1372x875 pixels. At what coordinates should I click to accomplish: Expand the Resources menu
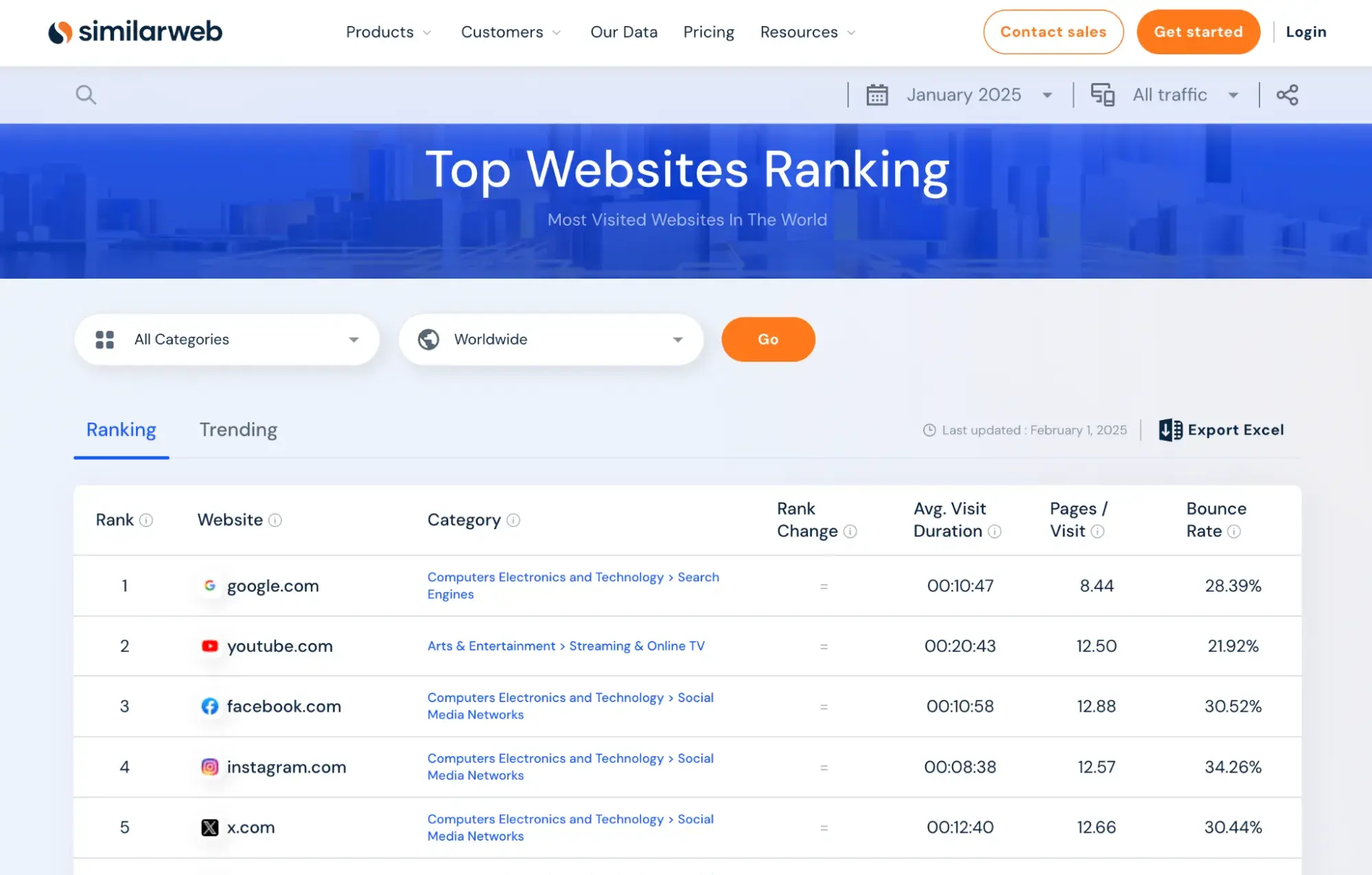point(808,32)
